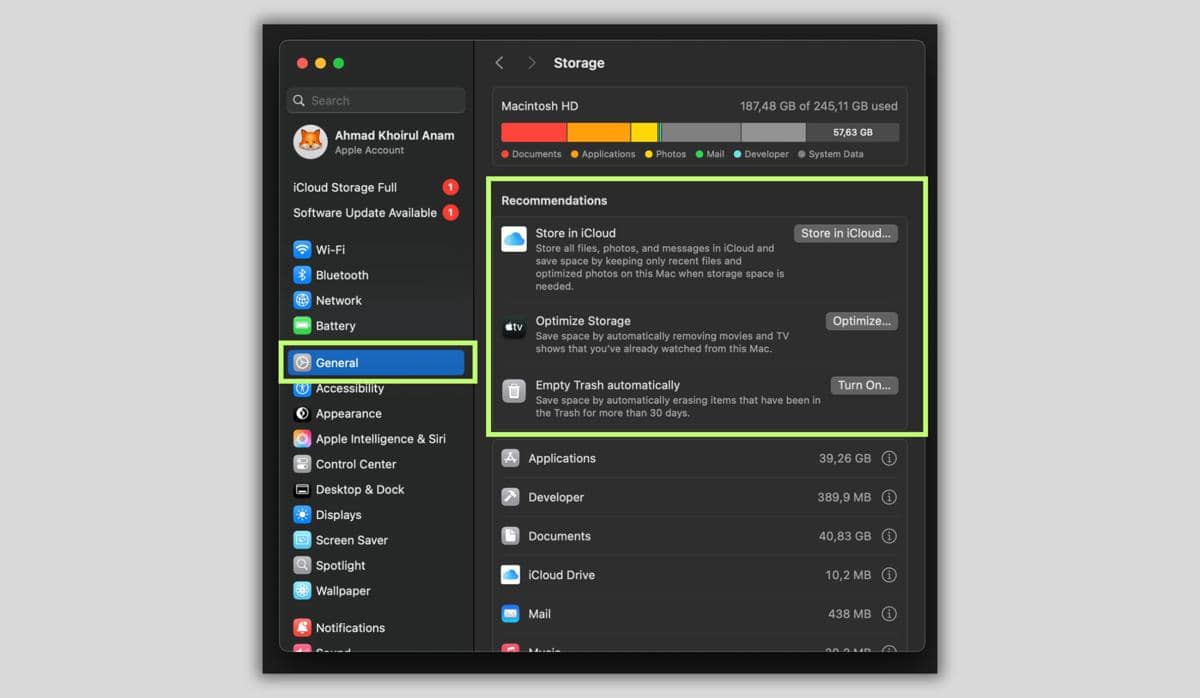Viewport: 1200px width, 698px height.
Task: Click the Displays sidebar icon
Action: pos(302,515)
